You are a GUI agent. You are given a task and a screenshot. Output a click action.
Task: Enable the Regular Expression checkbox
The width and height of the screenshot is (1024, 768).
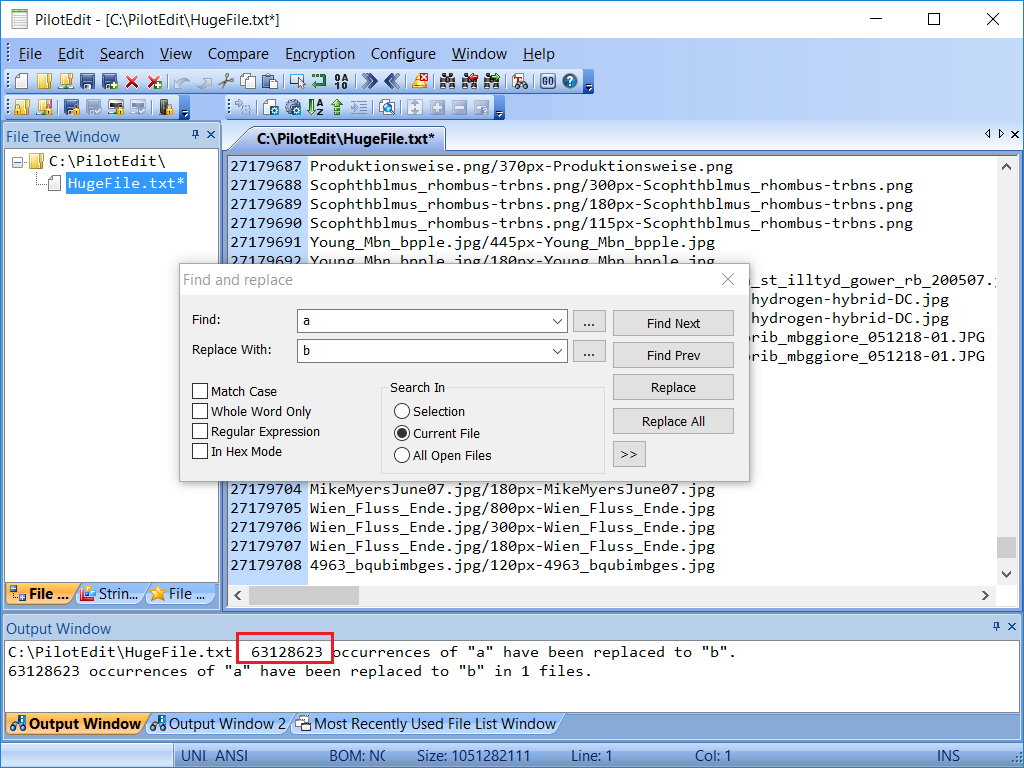(x=200, y=432)
